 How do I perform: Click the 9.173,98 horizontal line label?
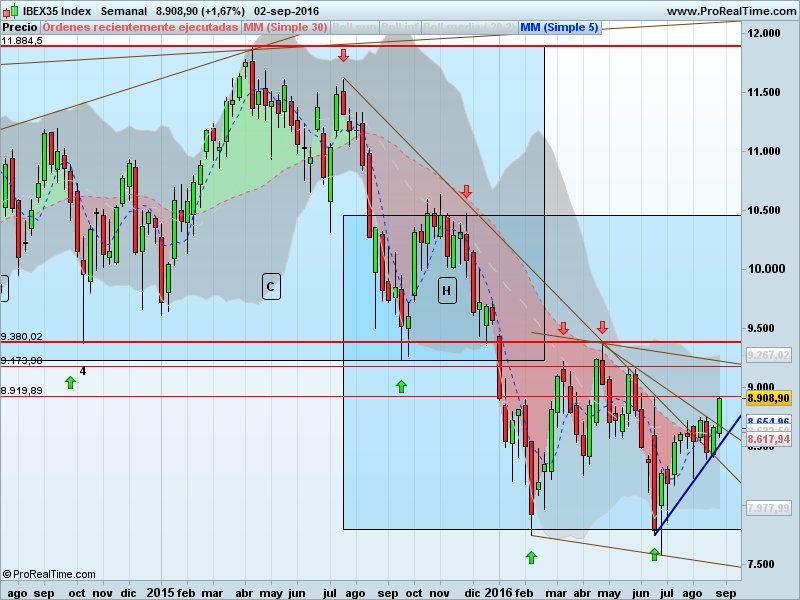point(21,360)
